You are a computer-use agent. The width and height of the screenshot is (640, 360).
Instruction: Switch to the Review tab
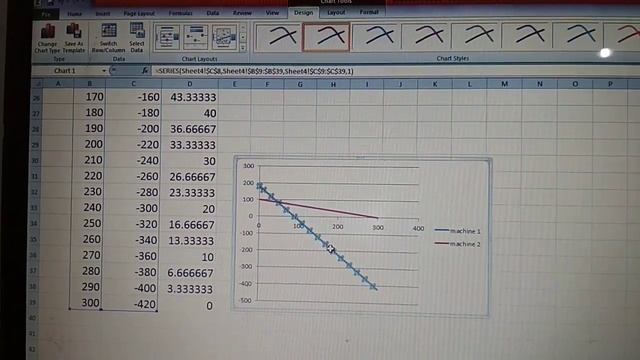[x=242, y=13]
